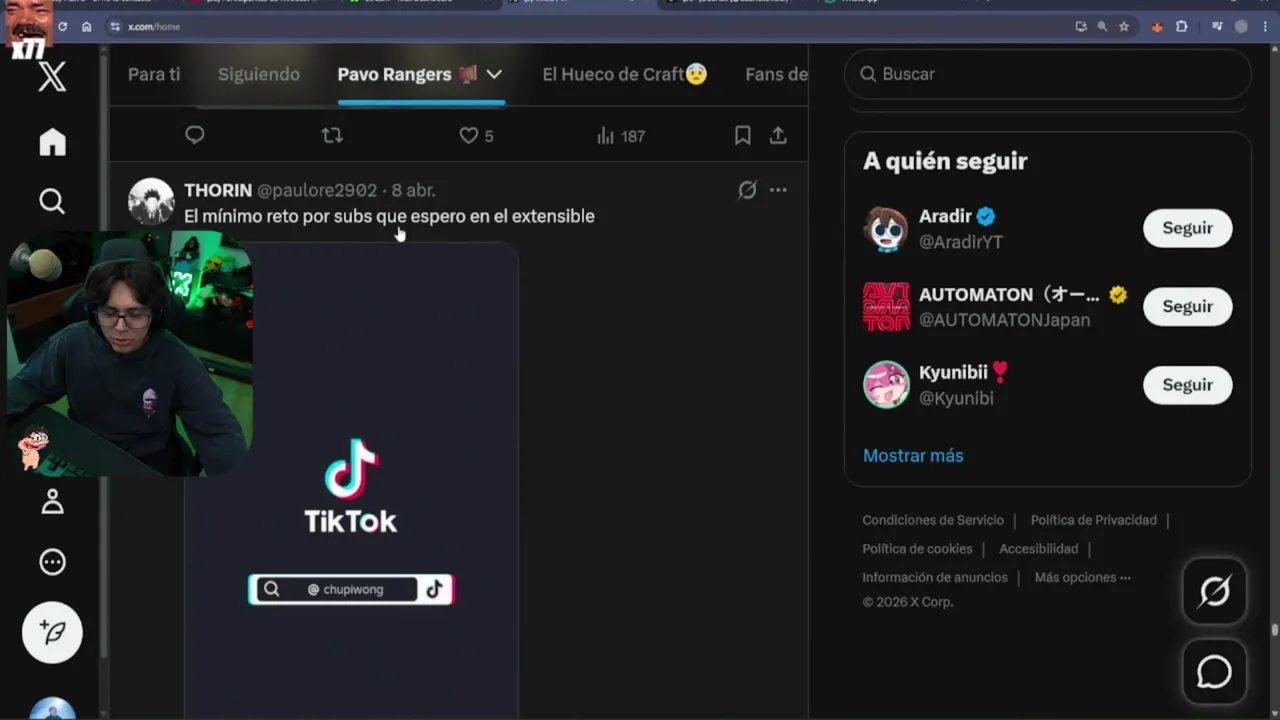Open the @paulore2902 handle link

(x=317, y=190)
